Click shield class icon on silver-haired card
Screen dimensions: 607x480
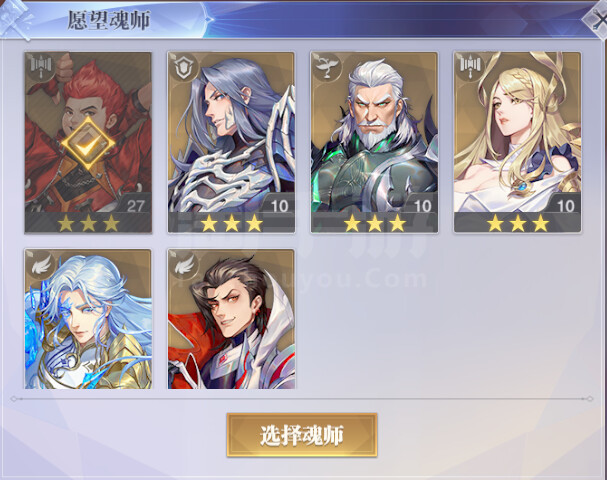pos(184,68)
